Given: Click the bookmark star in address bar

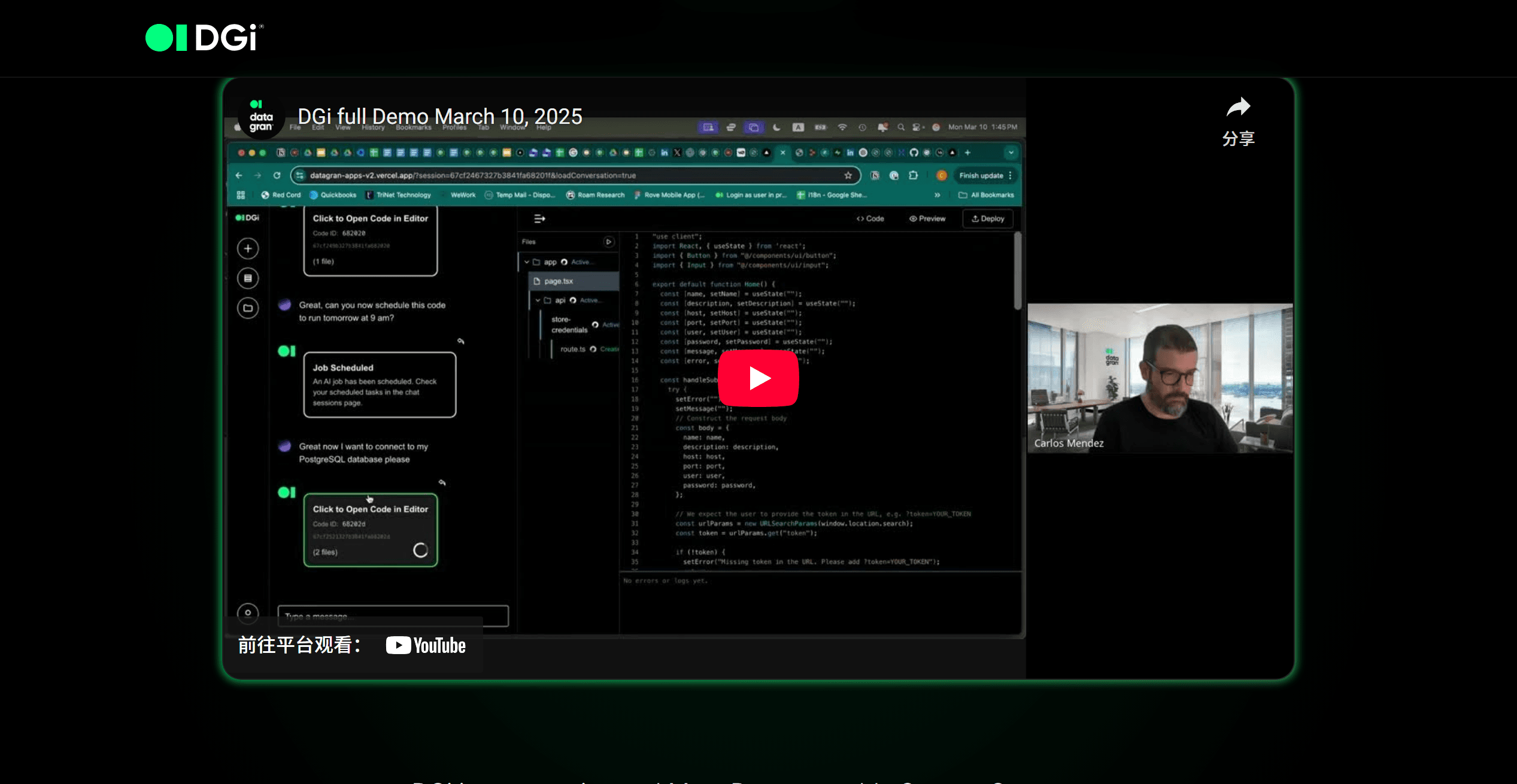Looking at the screenshot, I should [848, 175].
